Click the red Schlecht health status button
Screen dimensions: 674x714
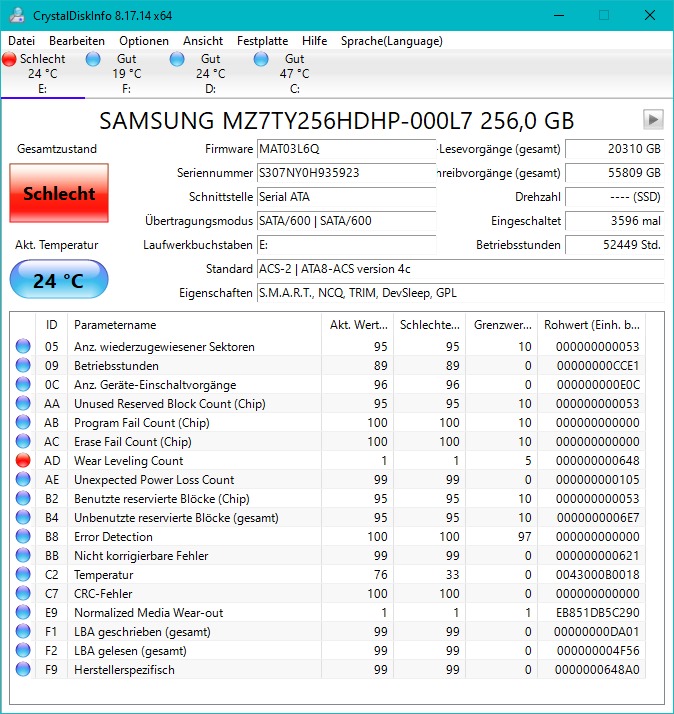click(x=59, y=193)
